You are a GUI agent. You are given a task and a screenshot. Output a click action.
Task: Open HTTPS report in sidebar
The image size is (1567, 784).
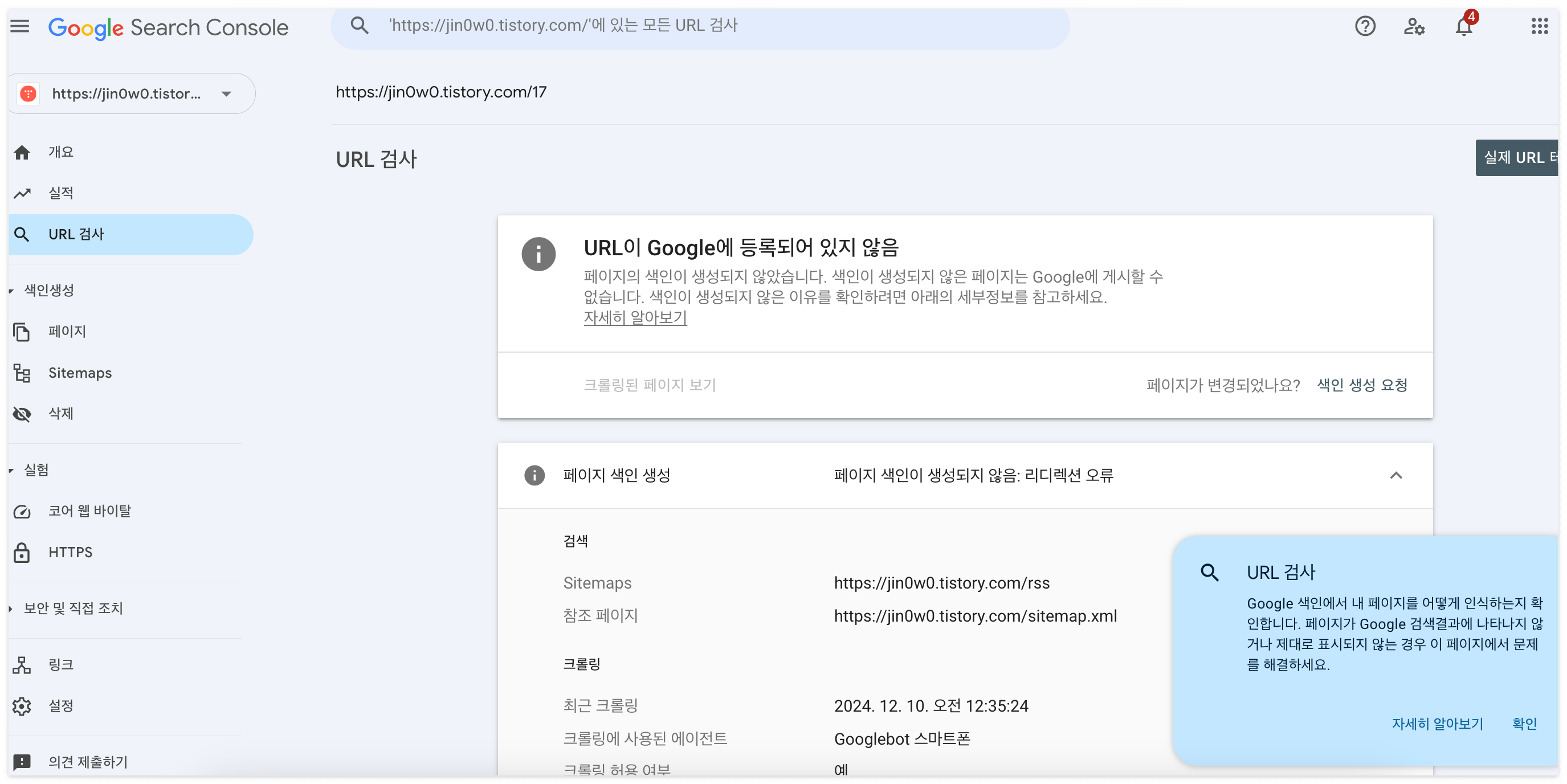(71, 552)
